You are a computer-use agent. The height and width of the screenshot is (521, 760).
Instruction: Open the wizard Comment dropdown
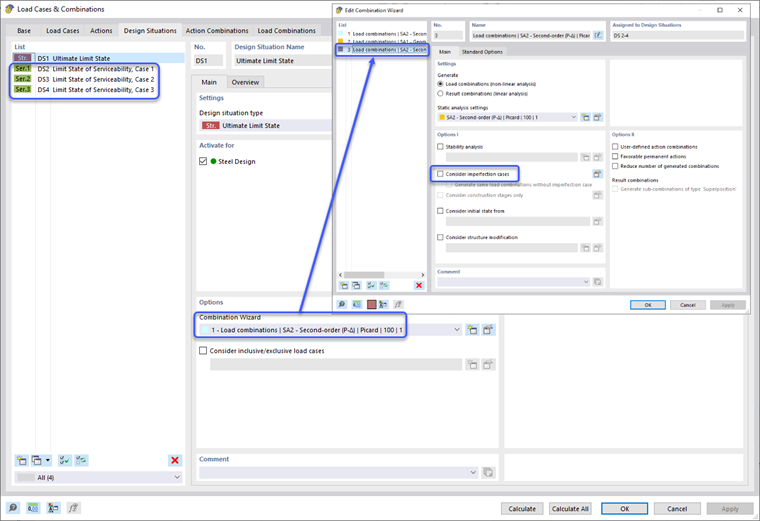(586, 282)
